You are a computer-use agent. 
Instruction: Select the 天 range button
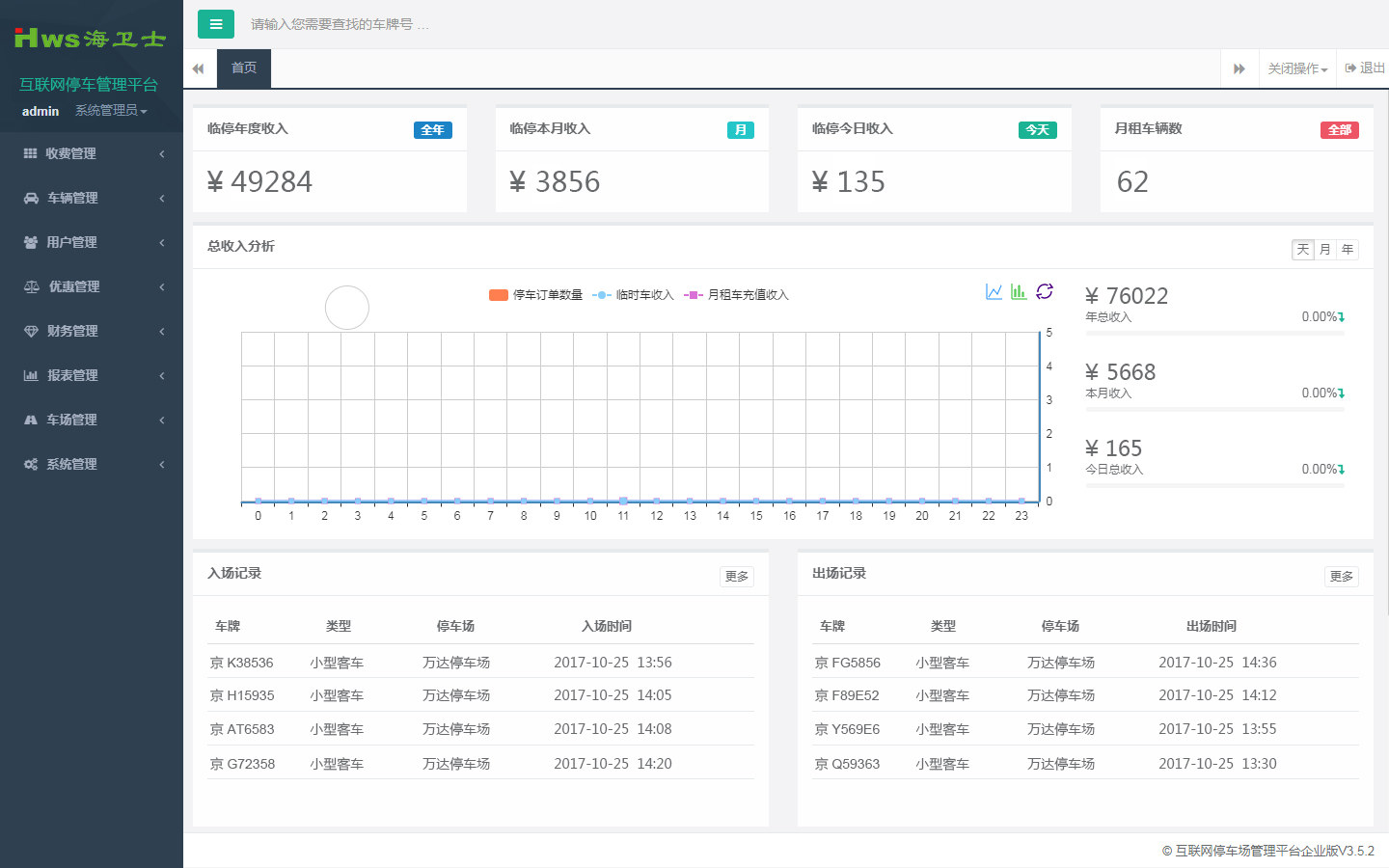pos(1303,250)
